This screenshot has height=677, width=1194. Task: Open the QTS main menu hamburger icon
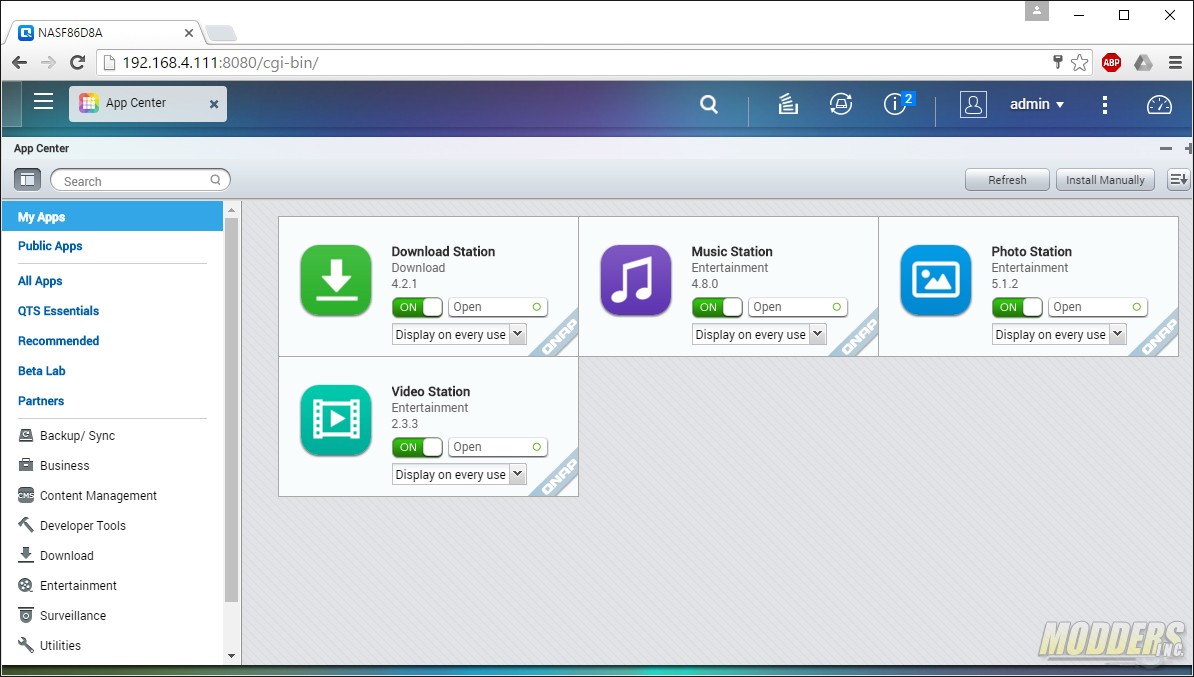coord(43,101)
